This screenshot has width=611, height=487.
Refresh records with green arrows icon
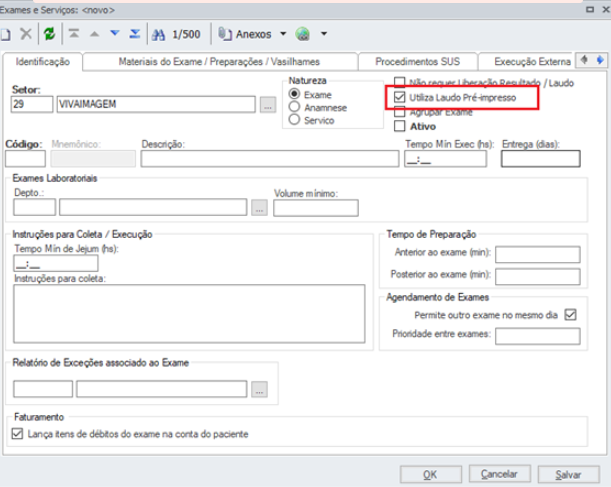pos(49,34)
